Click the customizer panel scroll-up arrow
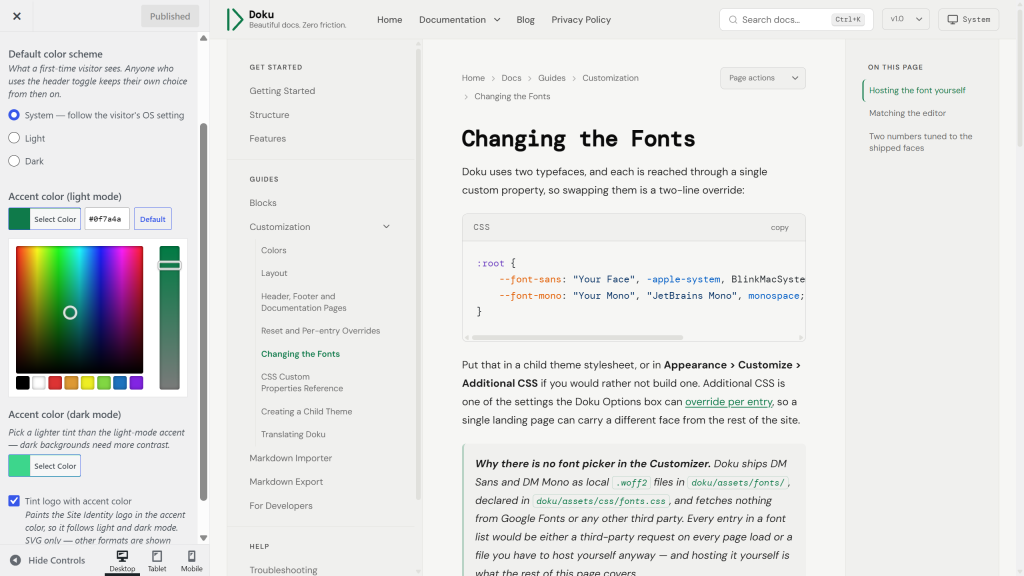 click(203, 39)
